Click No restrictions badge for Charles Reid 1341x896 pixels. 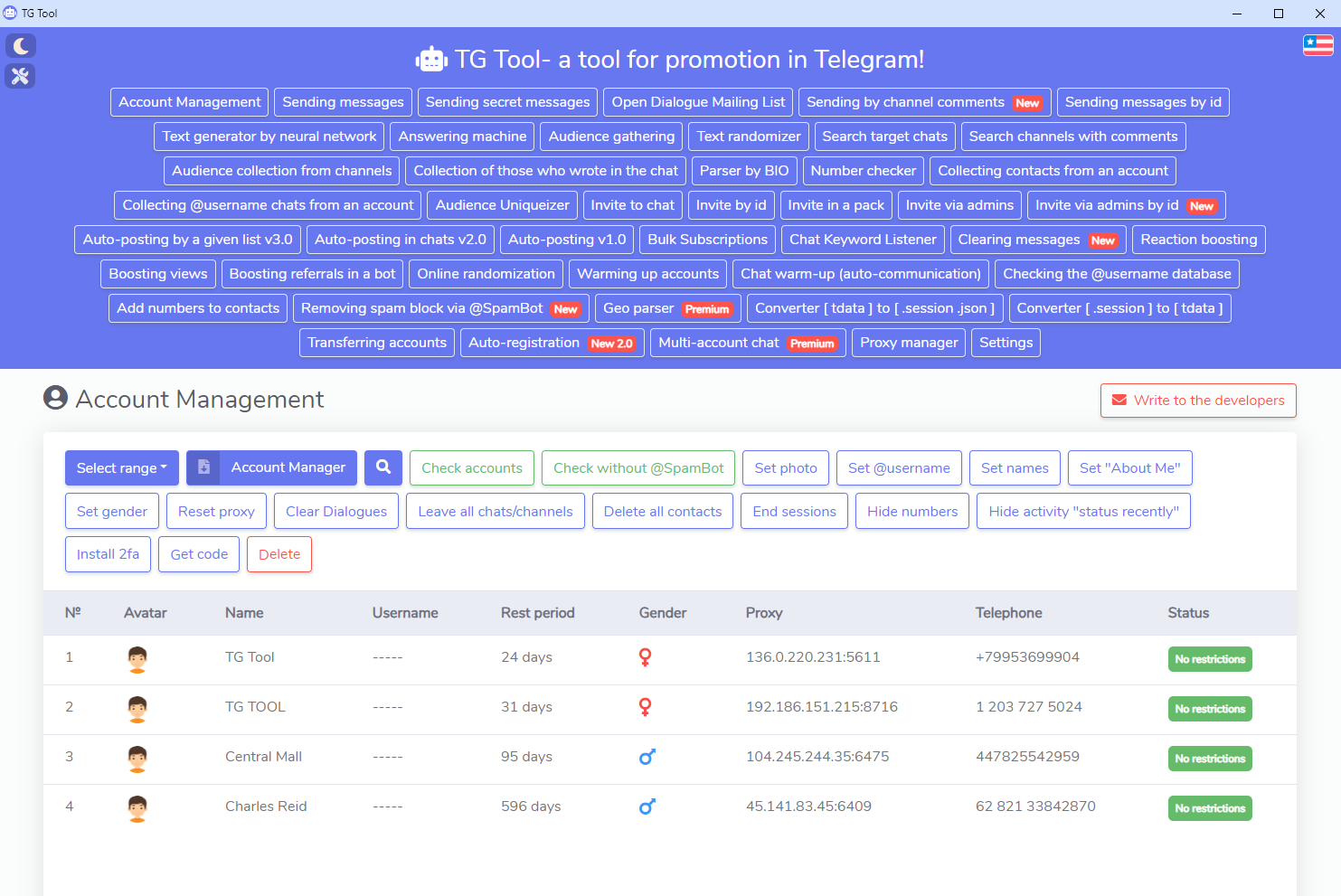pos(1210,808)
